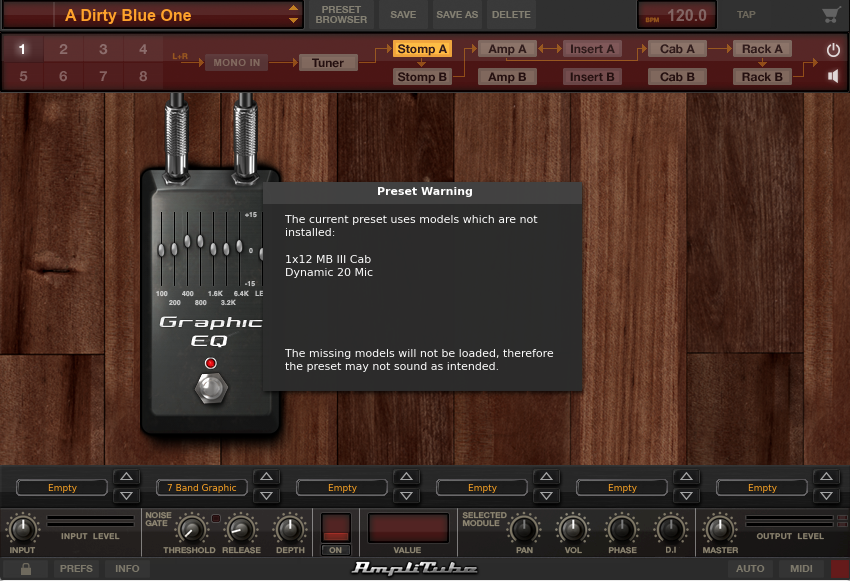Click the red LED on Graphic EQ pedal

pyautogui.click(x=210, y=363)
